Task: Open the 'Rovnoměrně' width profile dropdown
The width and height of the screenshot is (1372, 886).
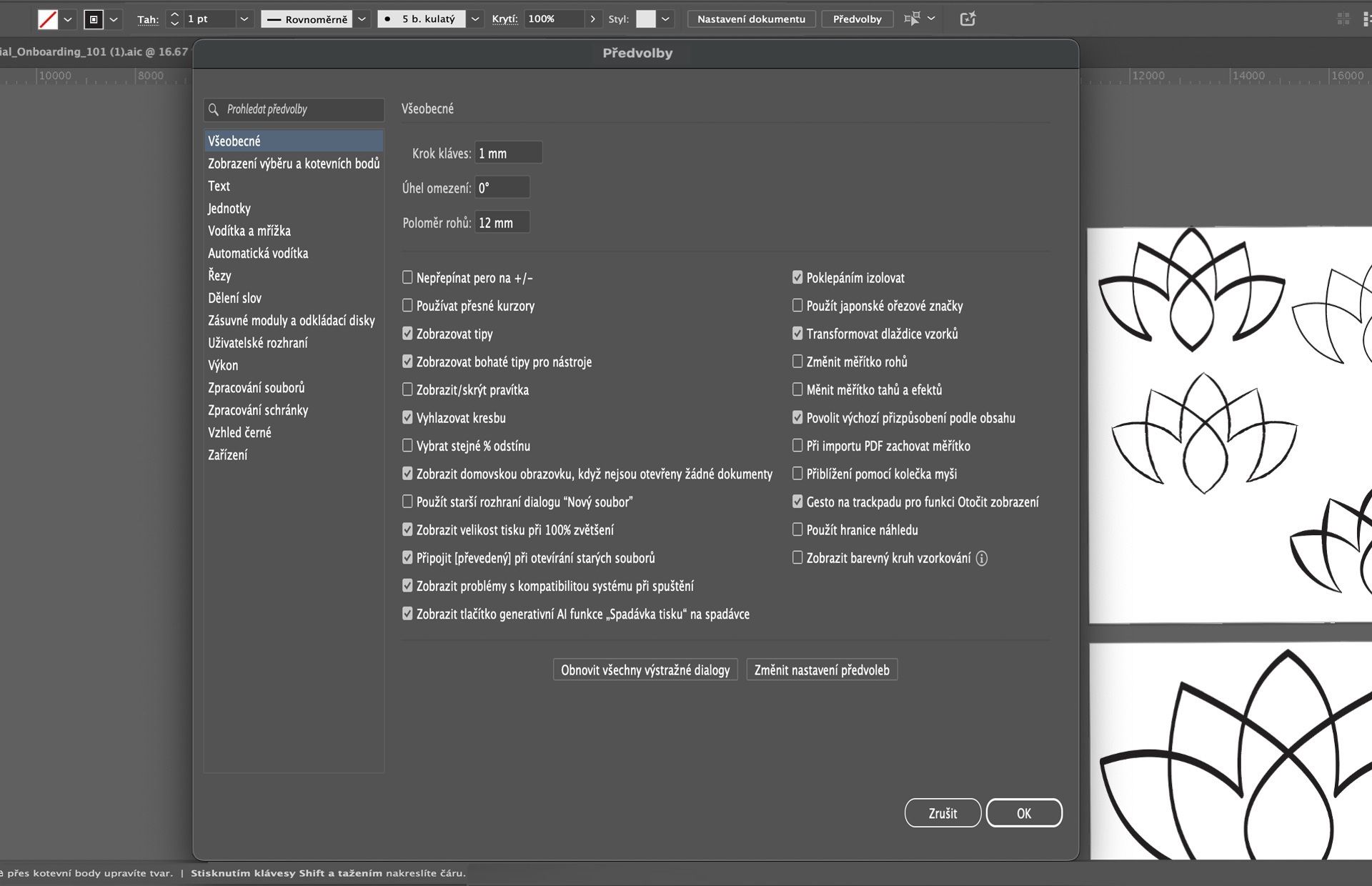Action: pyautogui.click(x=361, y=19)
